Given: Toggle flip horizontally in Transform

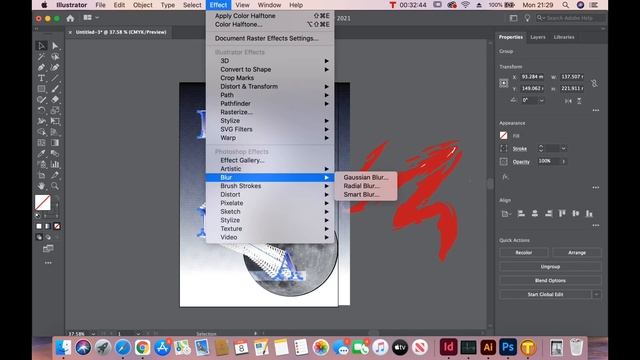Looking at the screenshot, I should 568,100.
